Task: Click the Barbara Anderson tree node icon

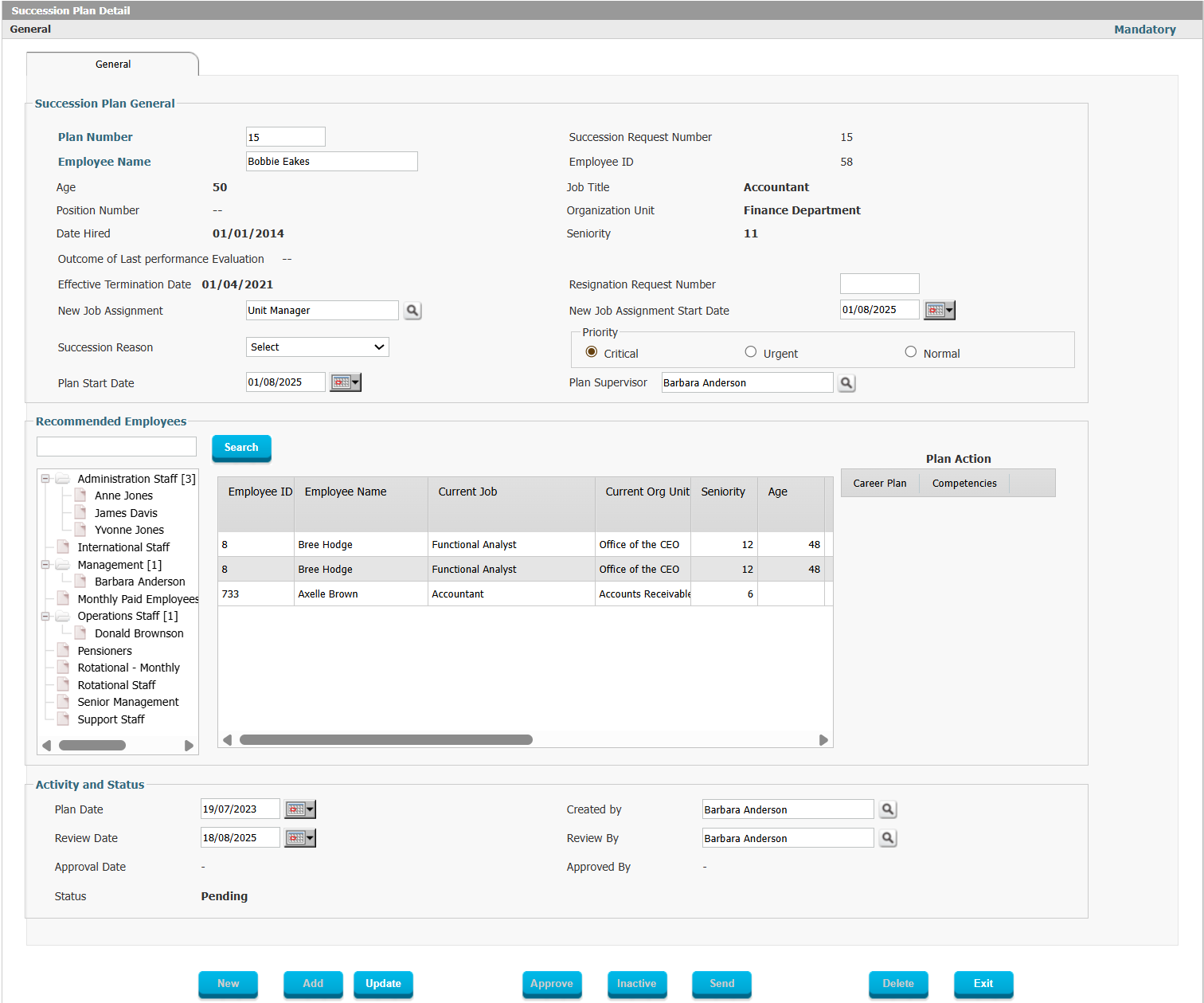Action: pyautogui.click(x=80, y=582)
